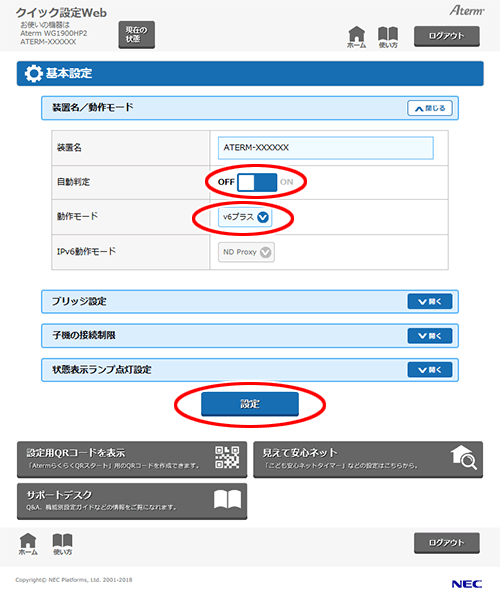The image size is (500, 600).
Task: Open the サポートデスク panel
Action: (132, 501)
